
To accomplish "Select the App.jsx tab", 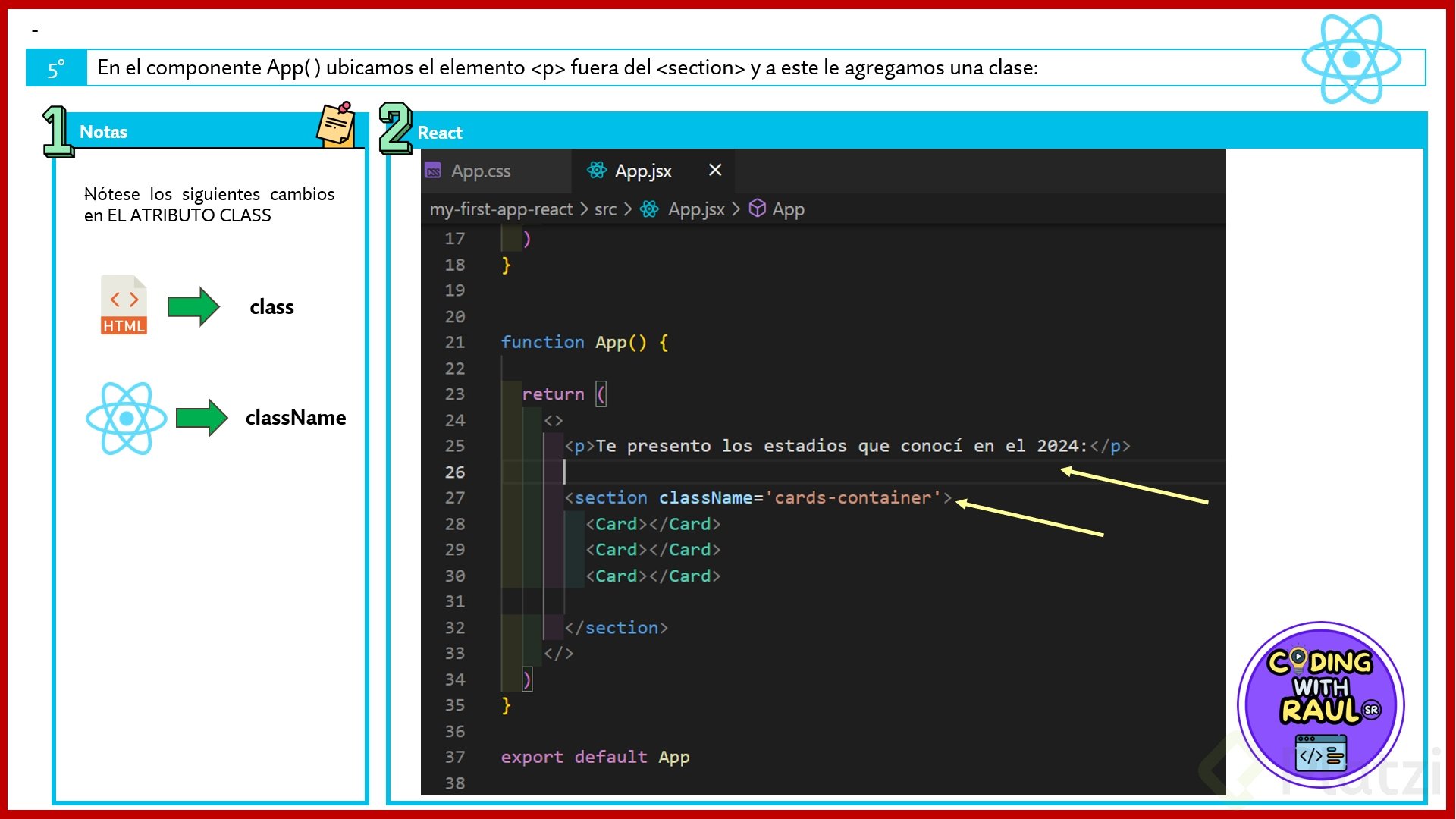I will (x=642, y=171).
